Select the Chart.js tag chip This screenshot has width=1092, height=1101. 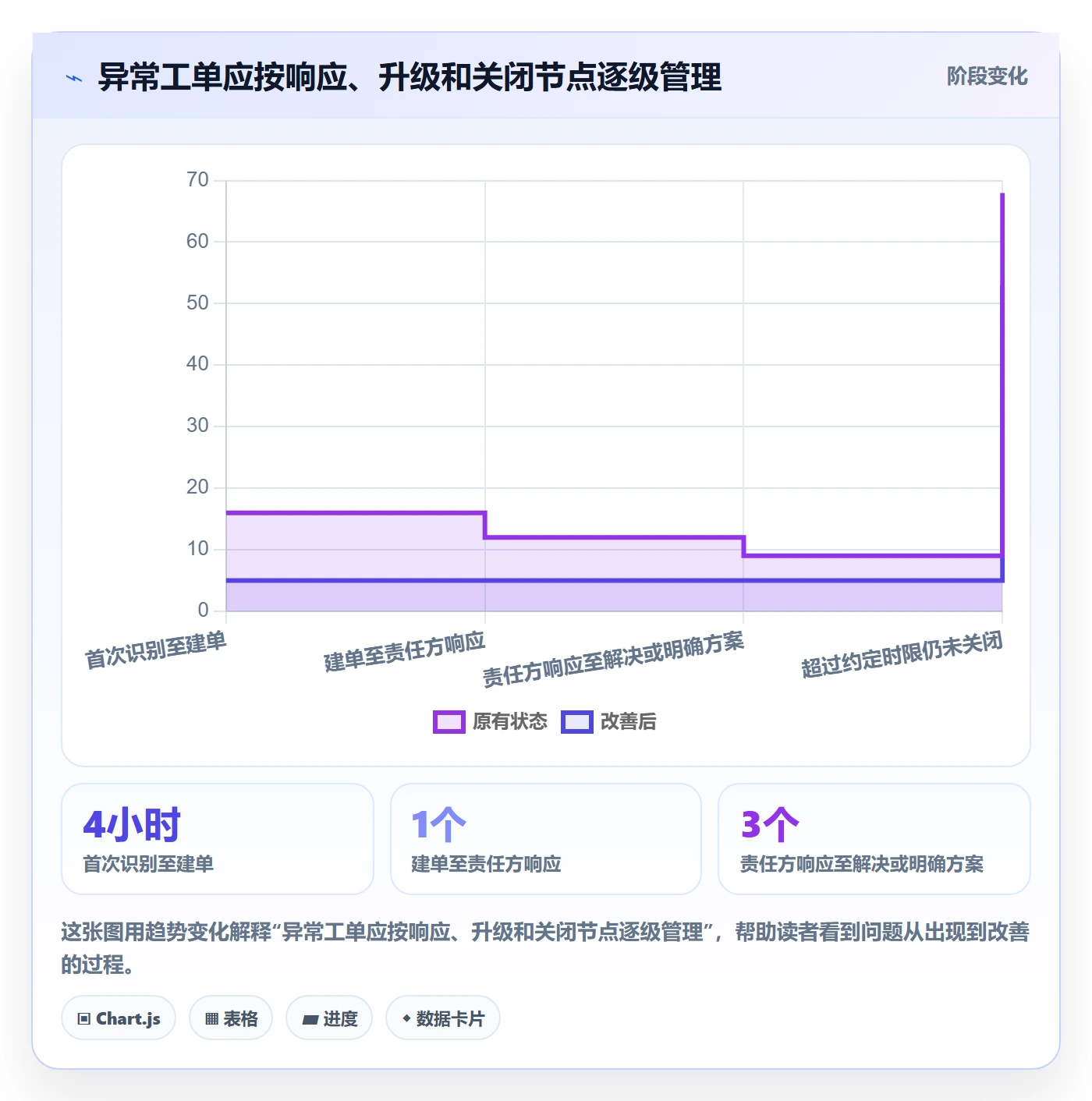119,1018
